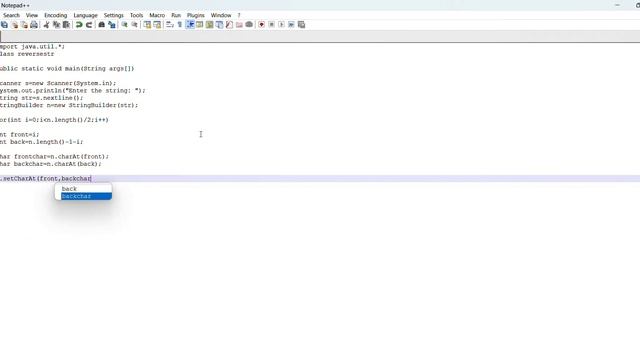Click the Copy toolbar icon
The width and height of the screenshot is (640, 360).
point(56,24)
